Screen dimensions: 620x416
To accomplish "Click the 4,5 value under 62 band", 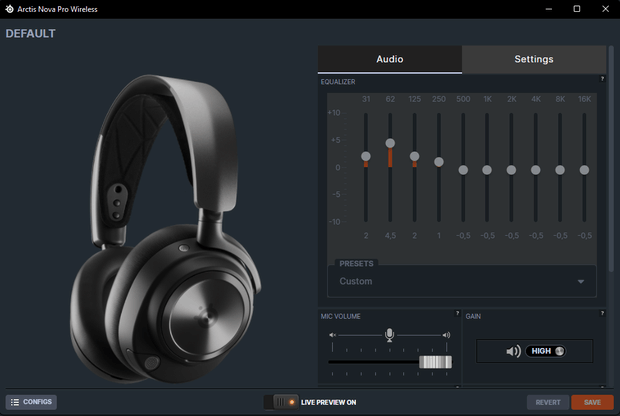I will (390, 236).
